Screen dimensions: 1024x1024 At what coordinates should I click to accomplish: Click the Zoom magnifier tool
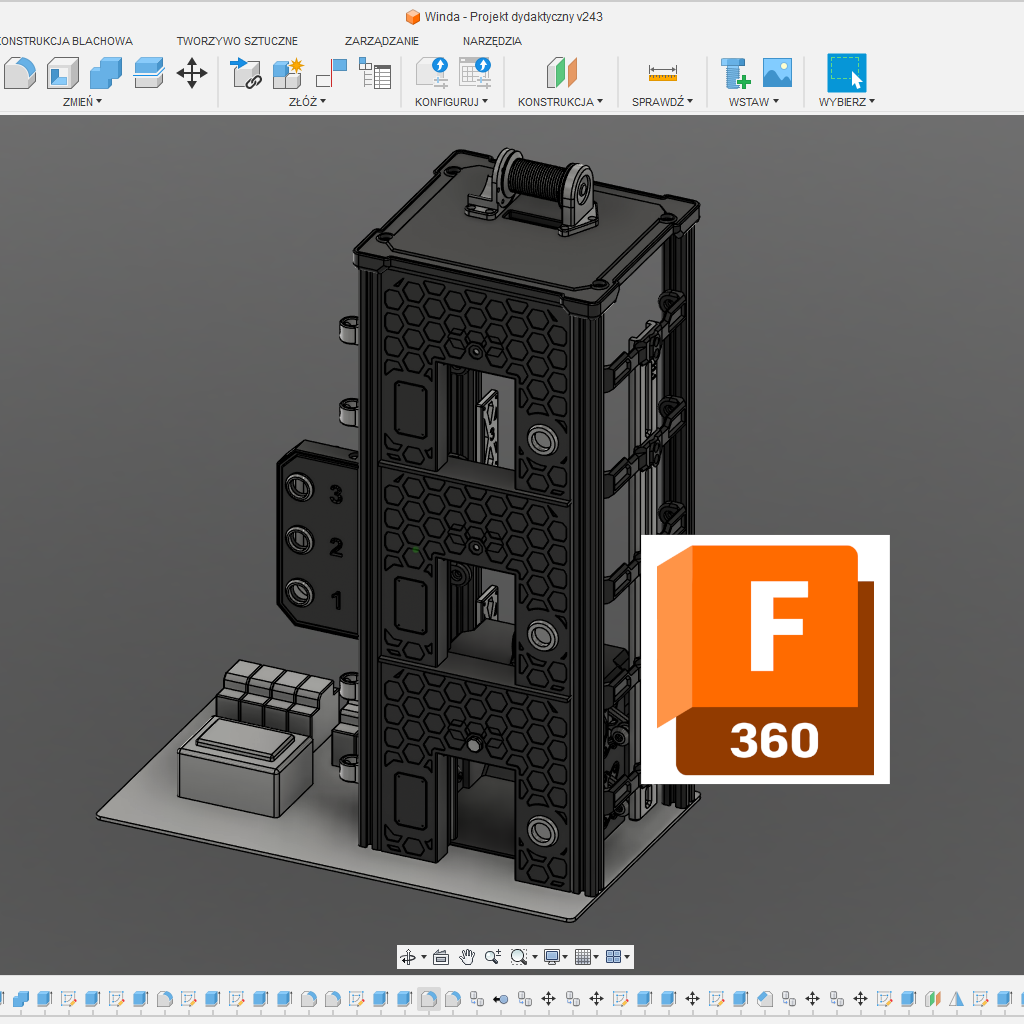pyautogui.click(x=519, y=956)
